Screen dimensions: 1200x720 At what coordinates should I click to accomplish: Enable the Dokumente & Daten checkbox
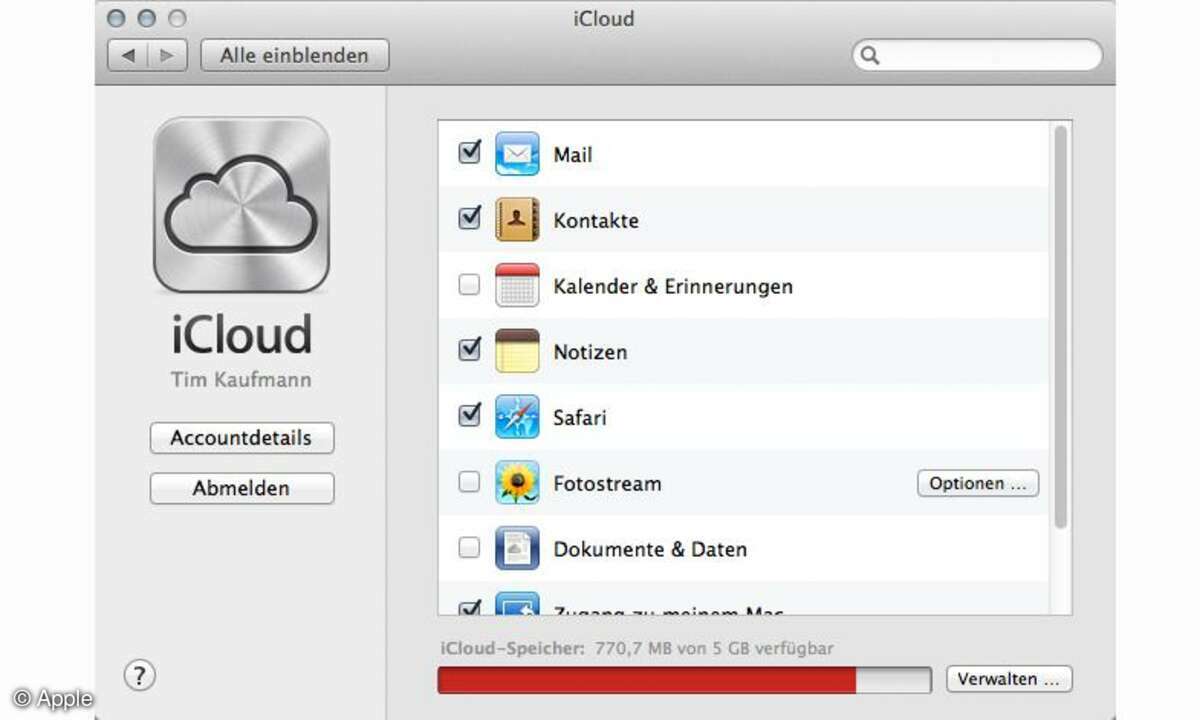pyautogui.click(x=469, y=548)
